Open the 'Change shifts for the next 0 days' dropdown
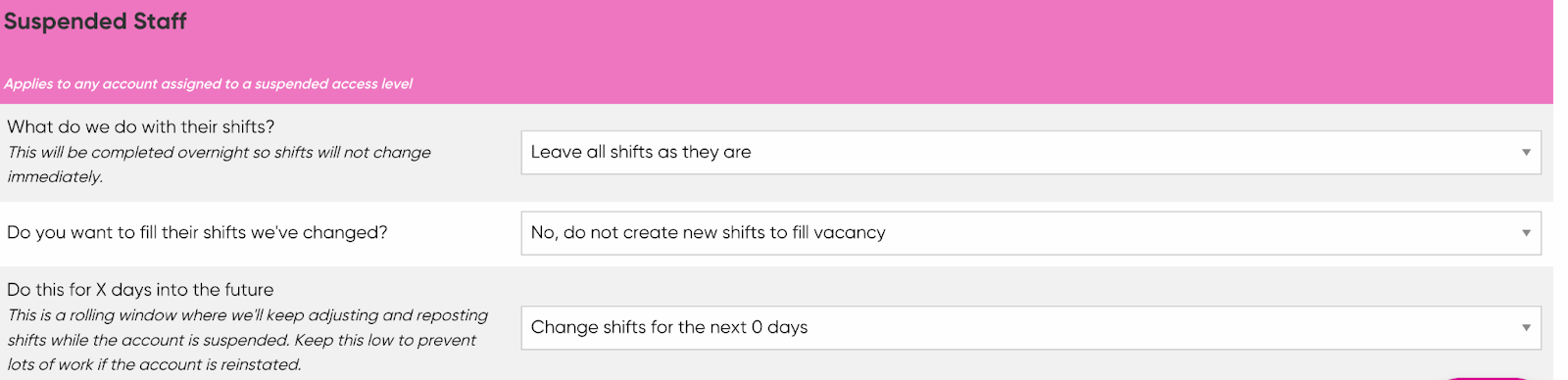The width and height of the screenshot is (1568, 380). (x=1030, y=328)
